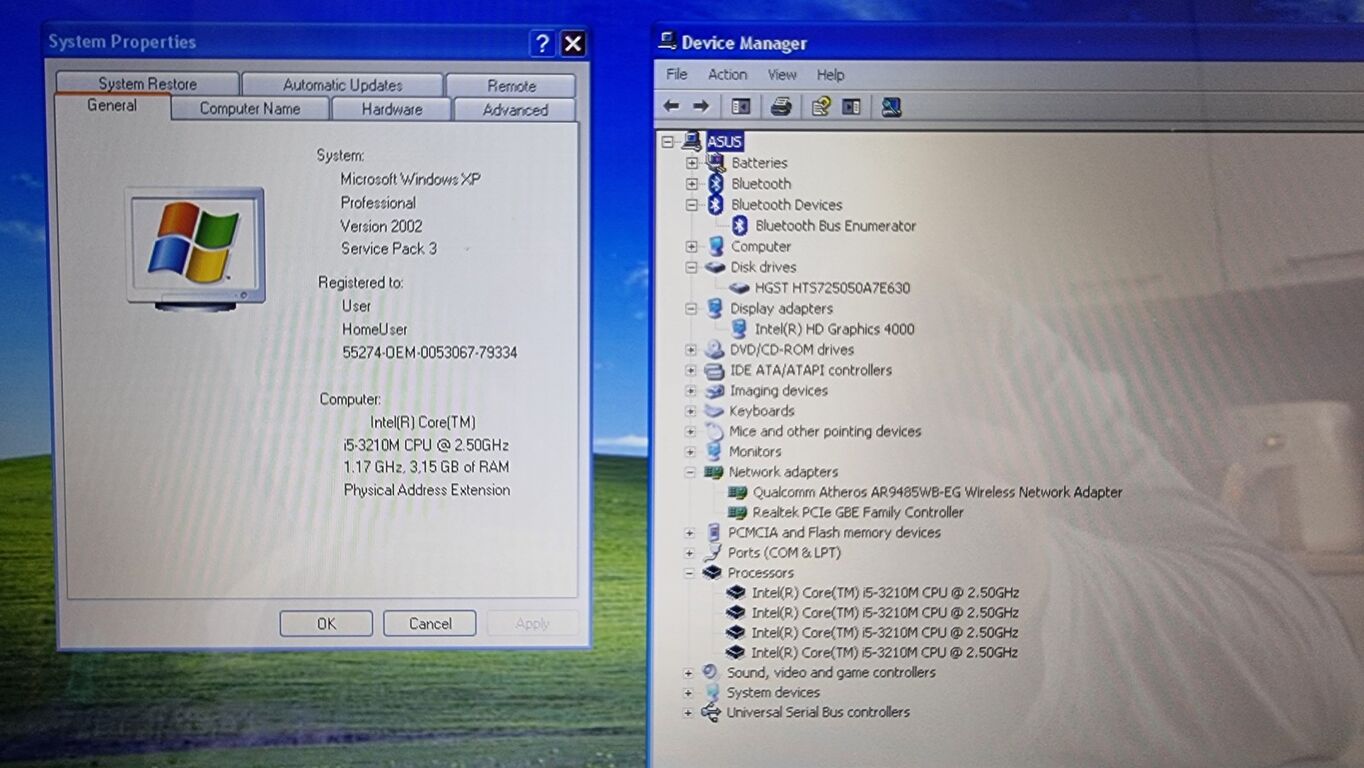Screen dimensions: 1364x768
Task: Click the System Properties title bar help button
Action: [542, 43]
